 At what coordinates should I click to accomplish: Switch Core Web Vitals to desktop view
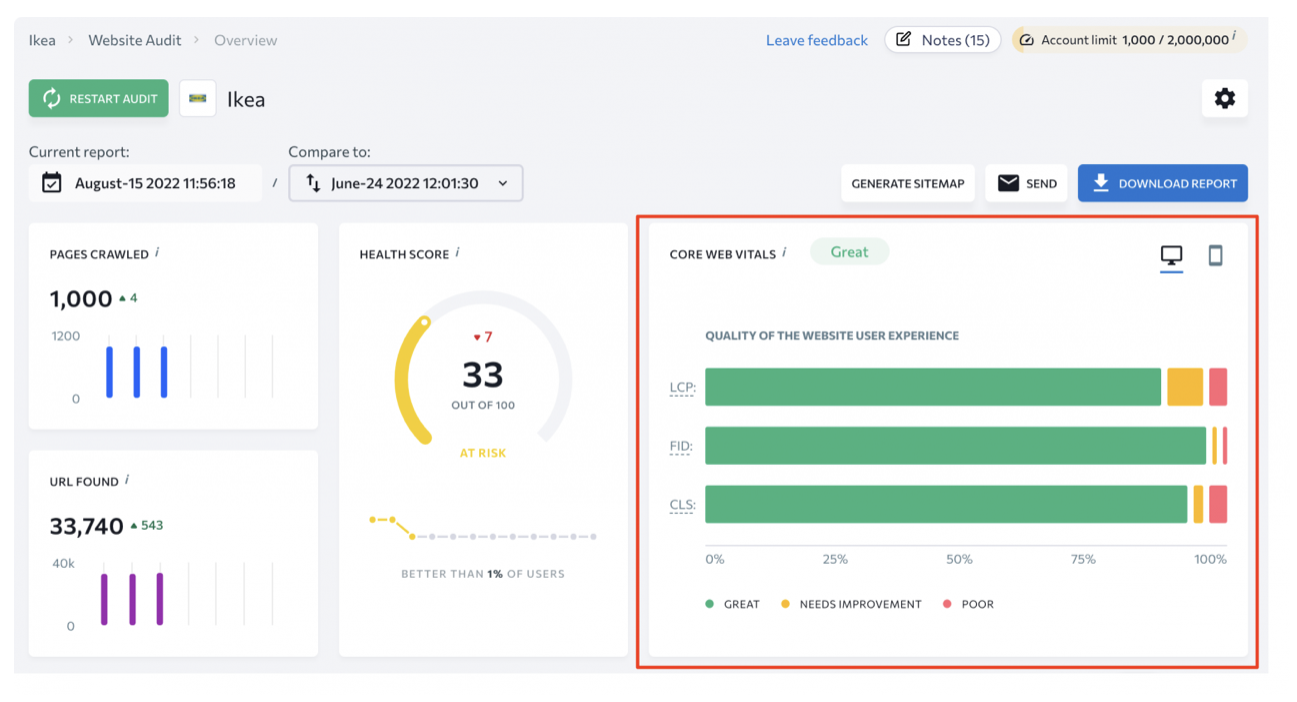pos(1171,256)
